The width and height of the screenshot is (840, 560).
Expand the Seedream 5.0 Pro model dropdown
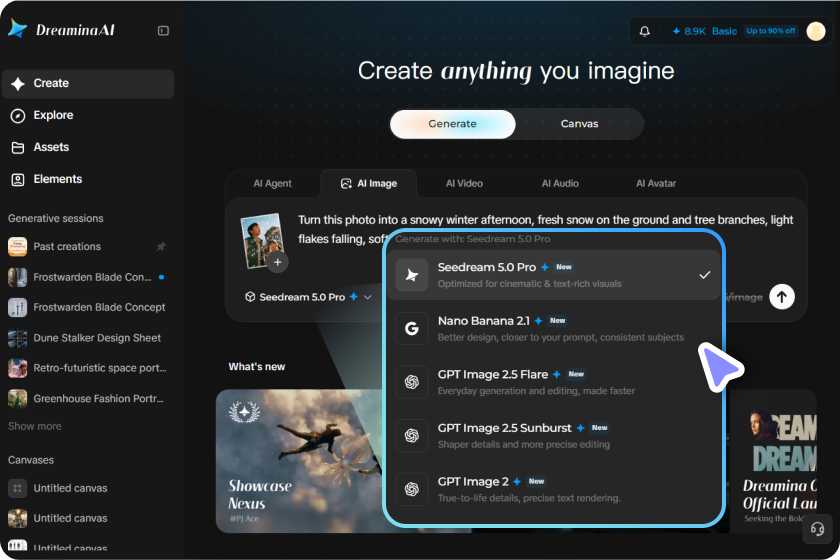tap(308, 297)
